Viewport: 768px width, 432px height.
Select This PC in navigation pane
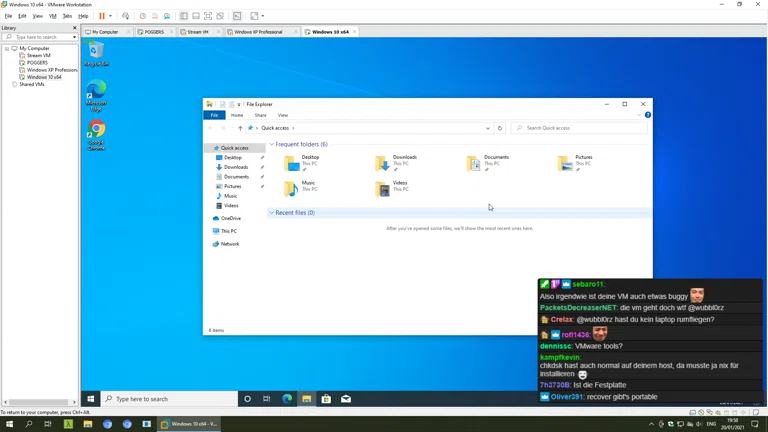[229, 231]
